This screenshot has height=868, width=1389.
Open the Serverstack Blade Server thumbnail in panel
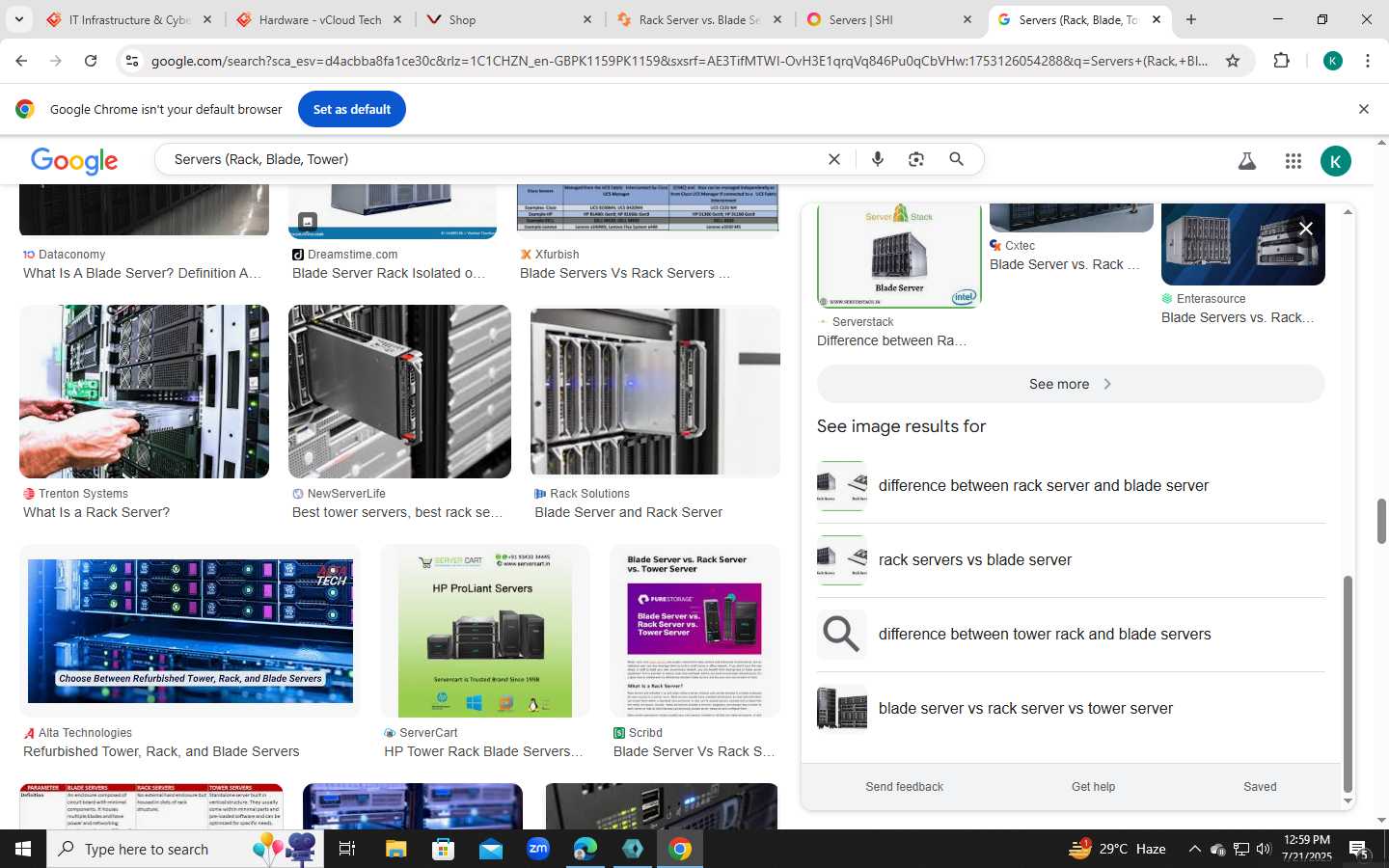tap(899, 256)
